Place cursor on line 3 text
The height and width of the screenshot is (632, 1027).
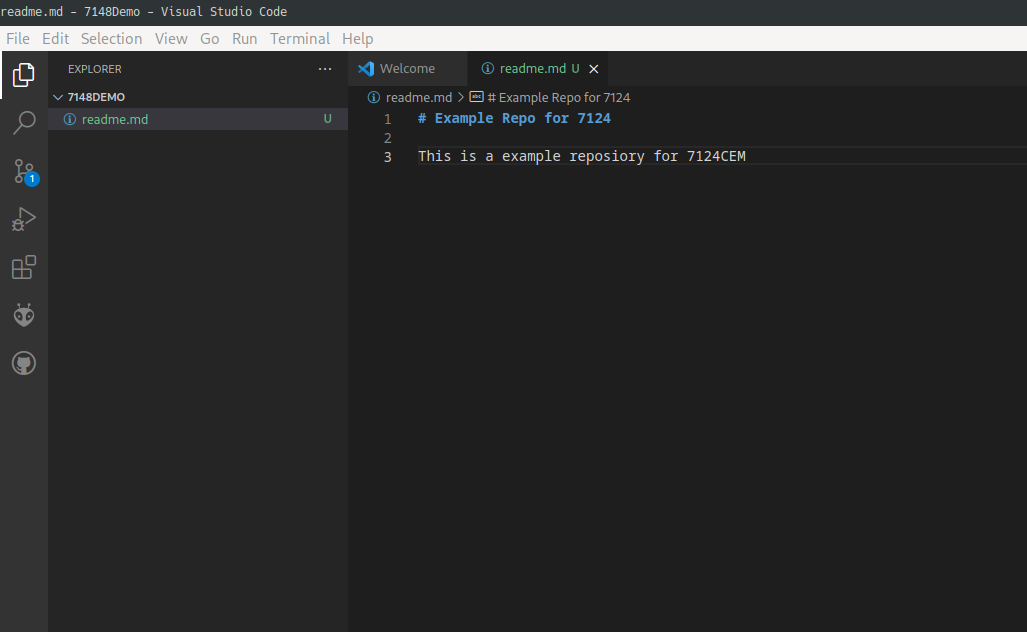coord(581,156)
